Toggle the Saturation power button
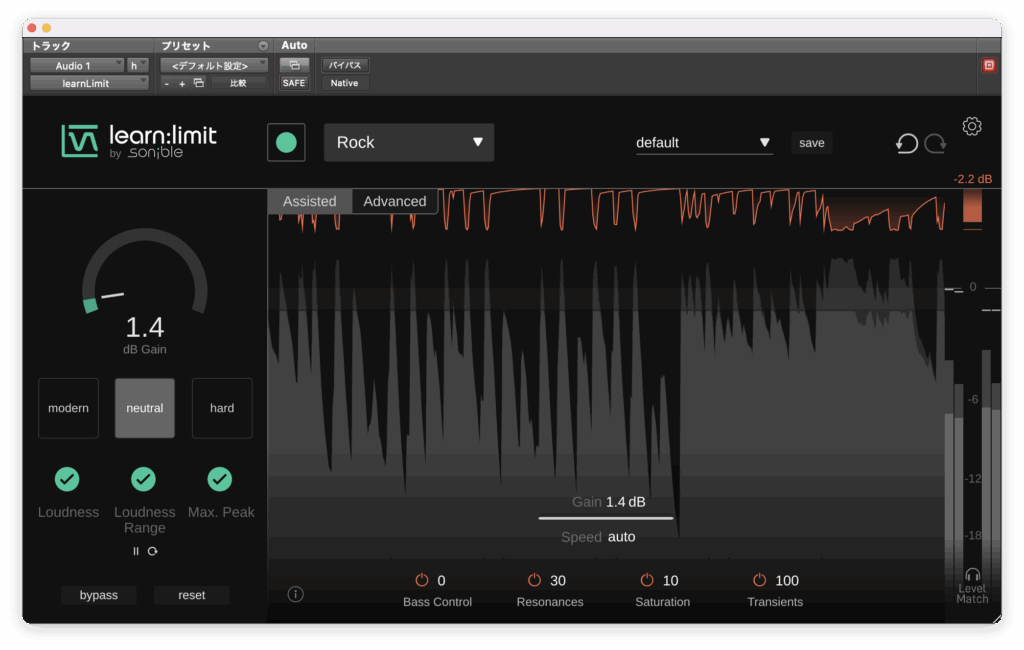Screen dimensions: 1024x650 pos(647,580)
